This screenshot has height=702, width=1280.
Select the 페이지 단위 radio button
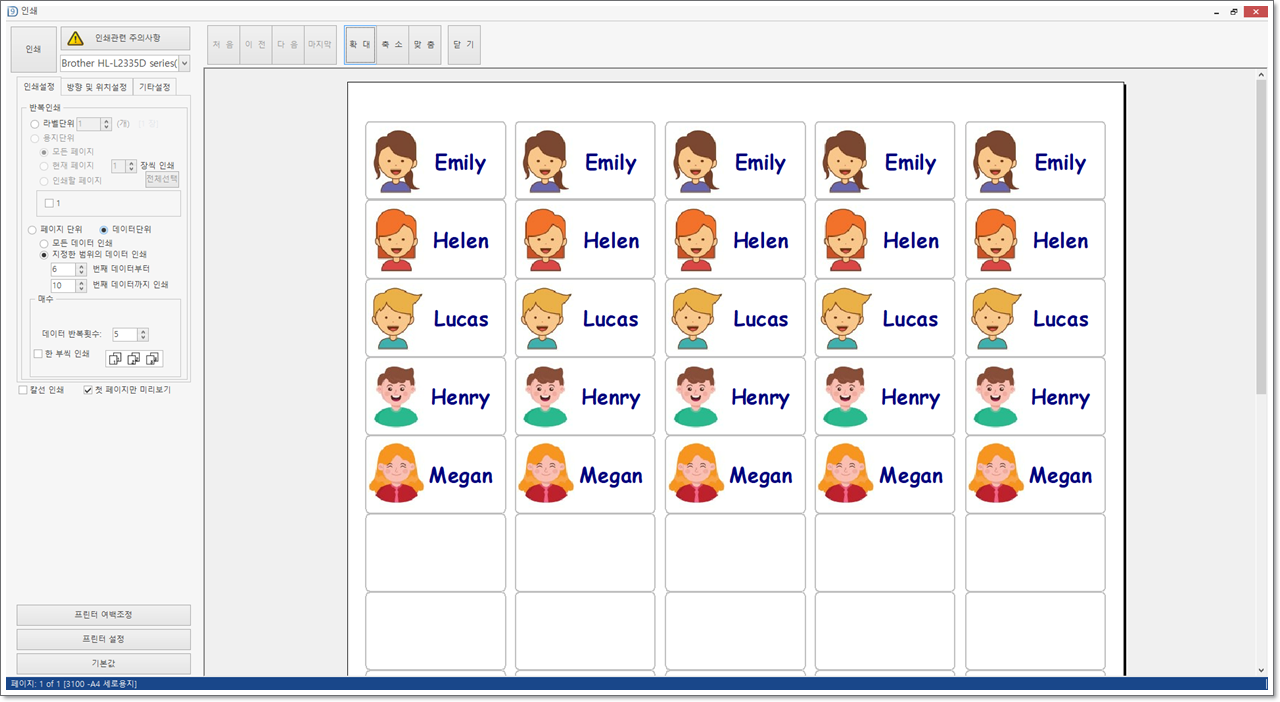tap(33, 229)
